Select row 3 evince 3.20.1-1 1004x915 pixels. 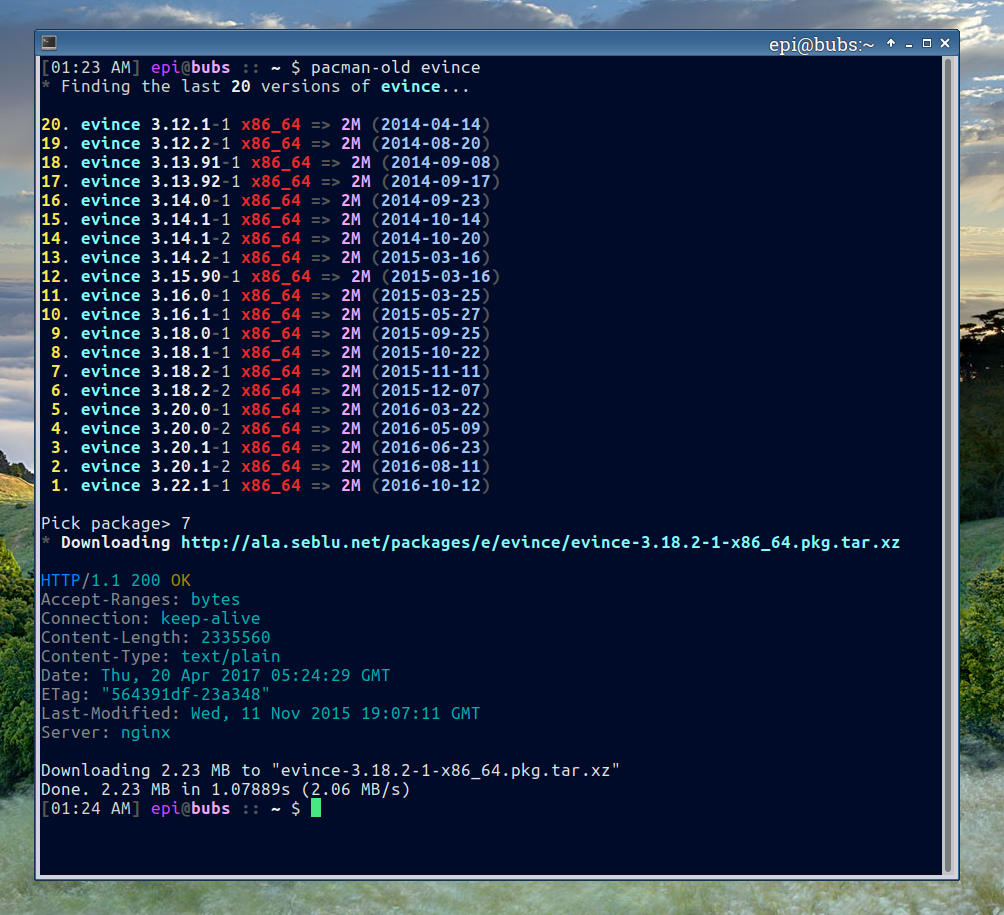click(x=270, y=448)
